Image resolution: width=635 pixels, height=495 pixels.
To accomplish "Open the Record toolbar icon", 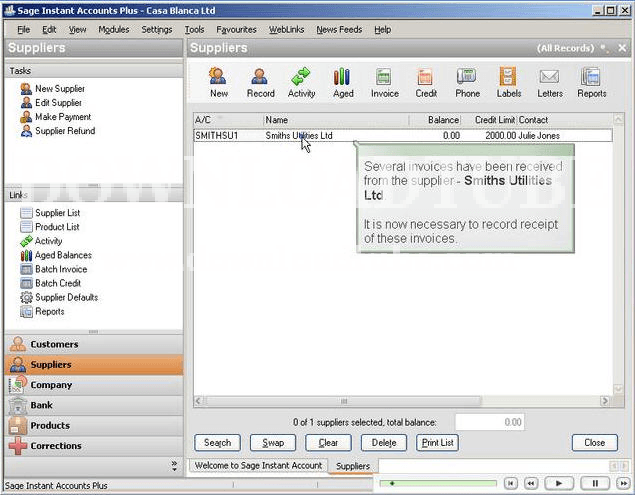I will pyautogui.click(x=260, y=83).
